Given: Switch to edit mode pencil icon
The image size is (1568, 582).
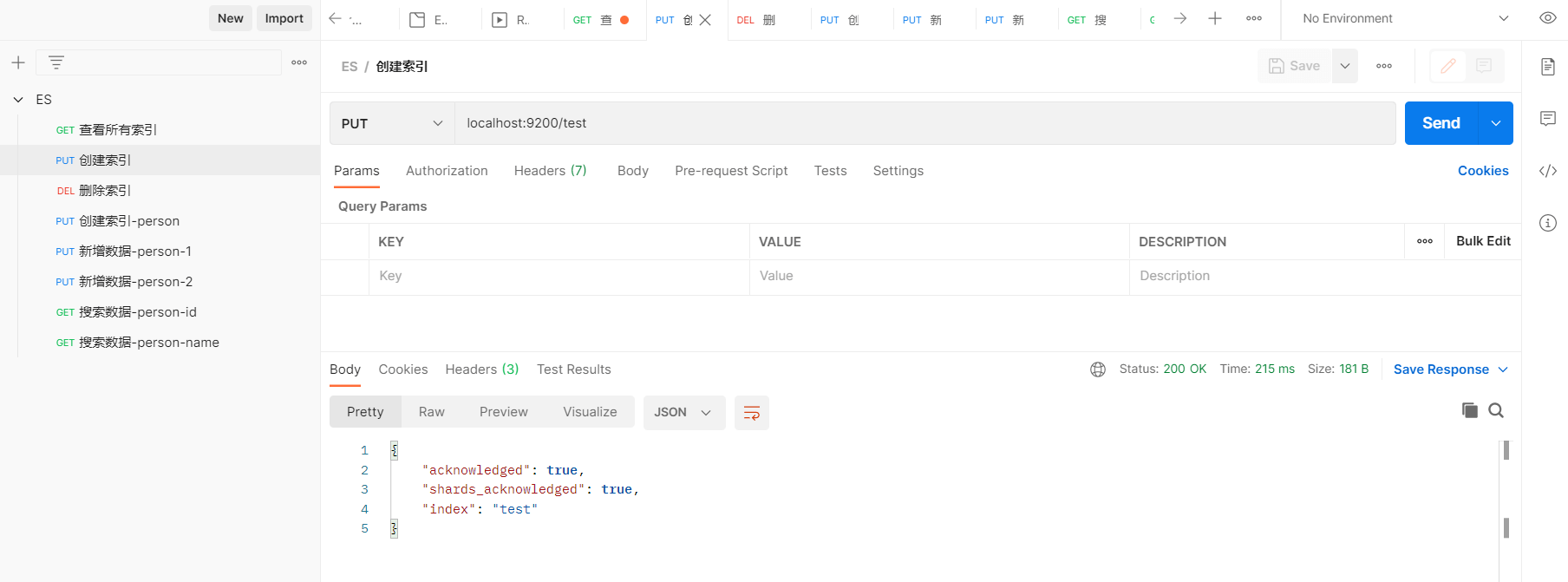Looking at the screenshot, I should (1448, 66).
